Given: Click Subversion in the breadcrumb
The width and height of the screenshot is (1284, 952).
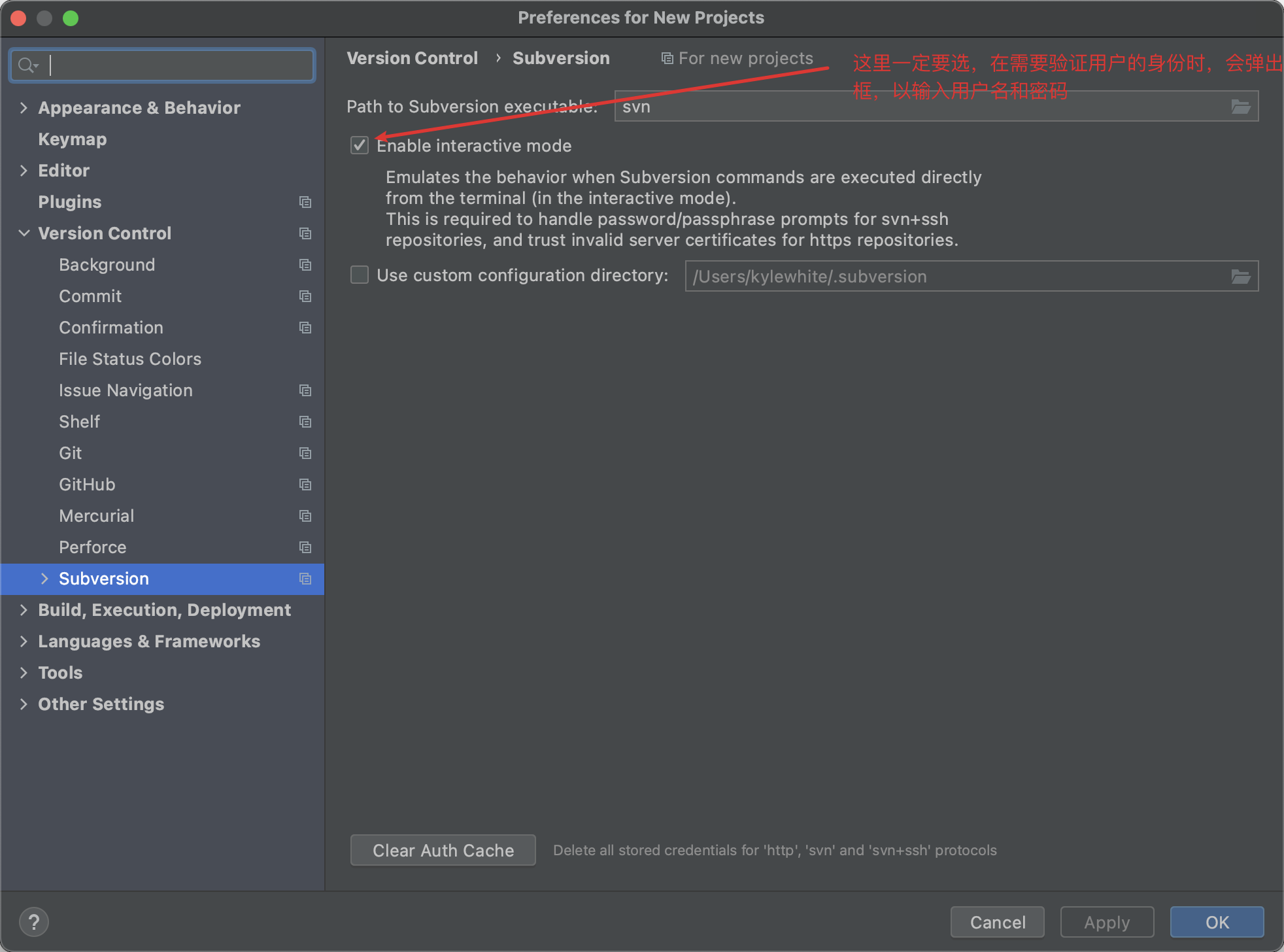Looking at the screenshot, I should point(561,58).
